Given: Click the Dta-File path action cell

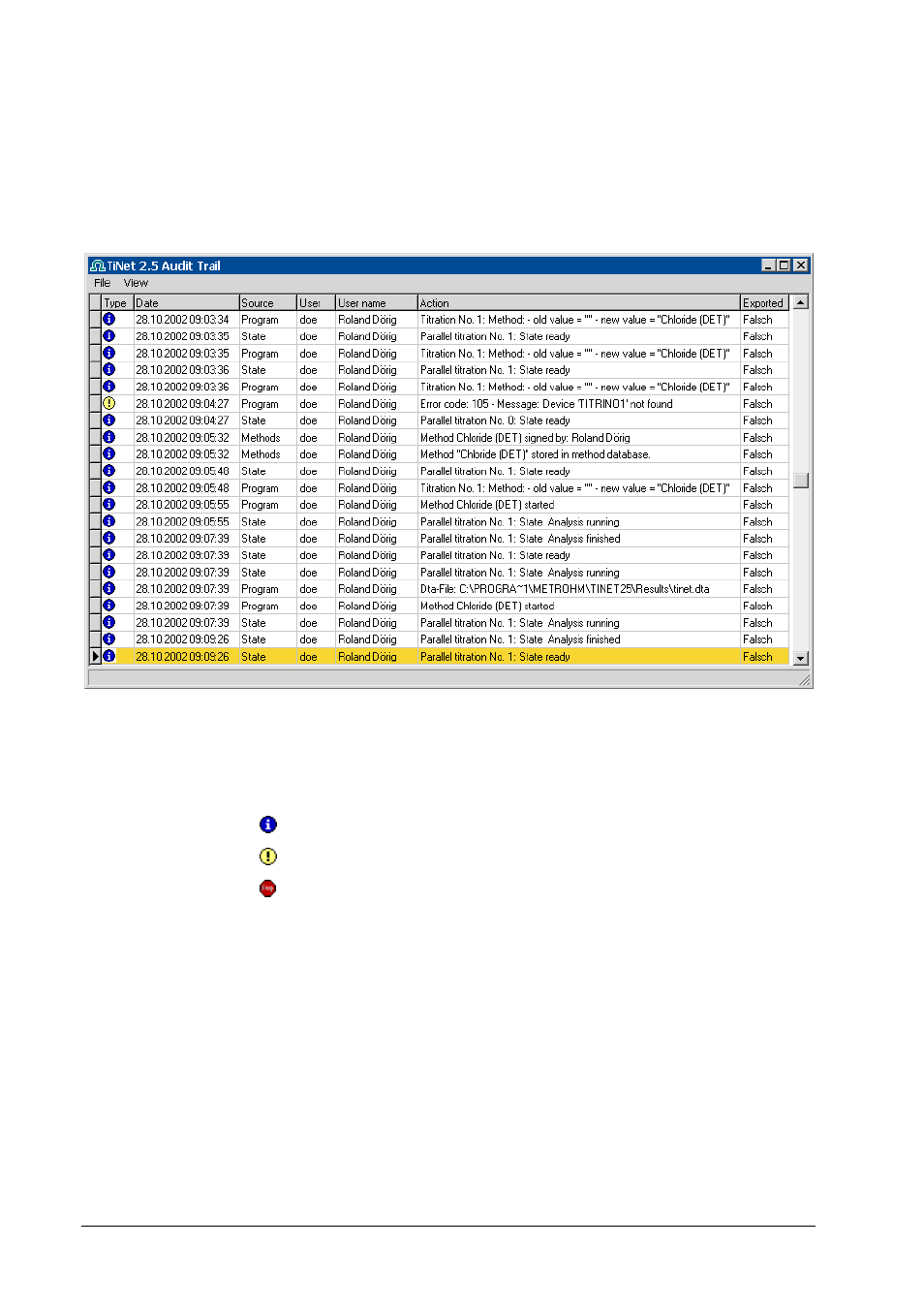Looking at the screenshot, I should pos(578,588).
